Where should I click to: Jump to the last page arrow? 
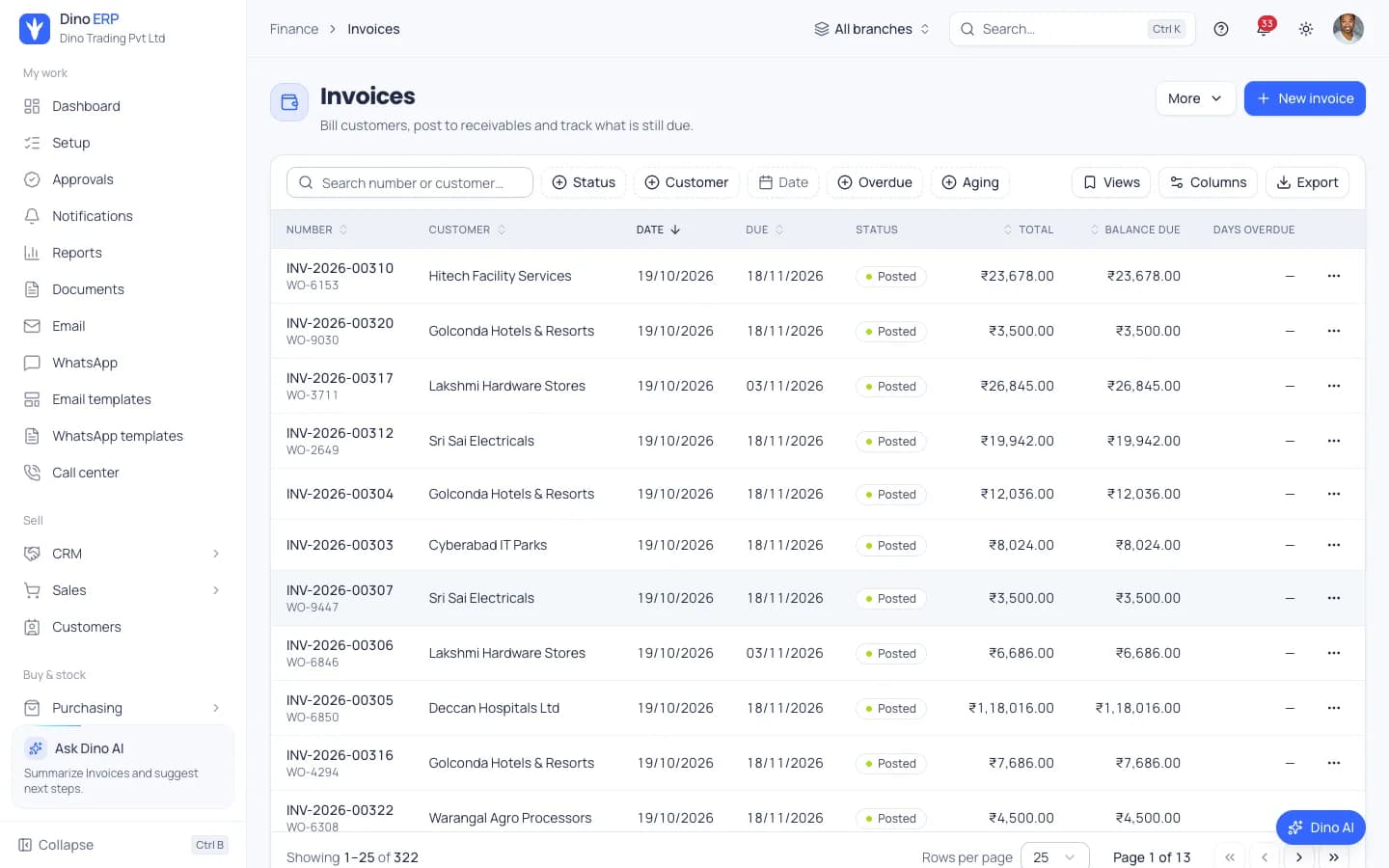1334,857
